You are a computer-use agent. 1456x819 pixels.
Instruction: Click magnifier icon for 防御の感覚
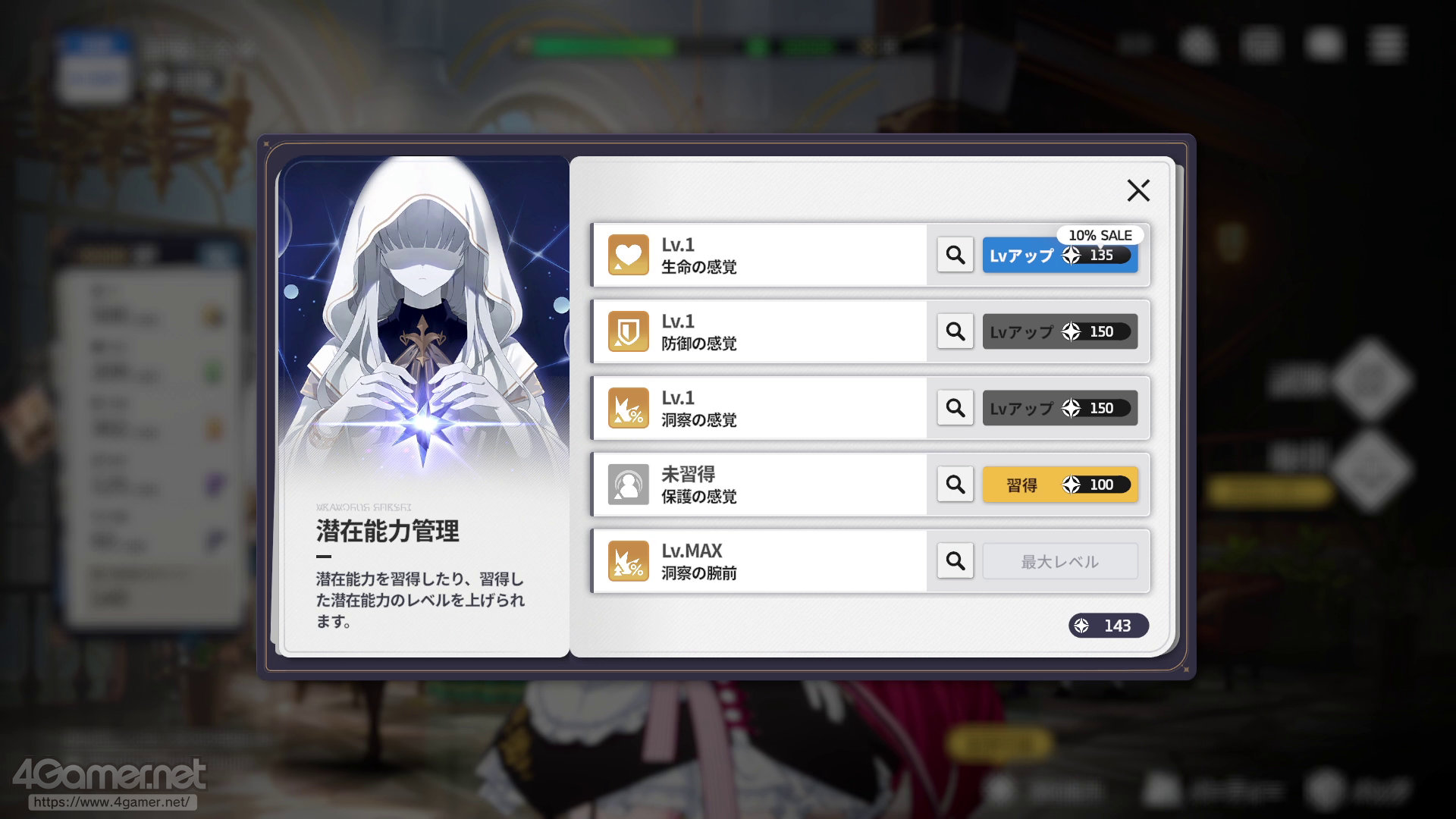955,331
